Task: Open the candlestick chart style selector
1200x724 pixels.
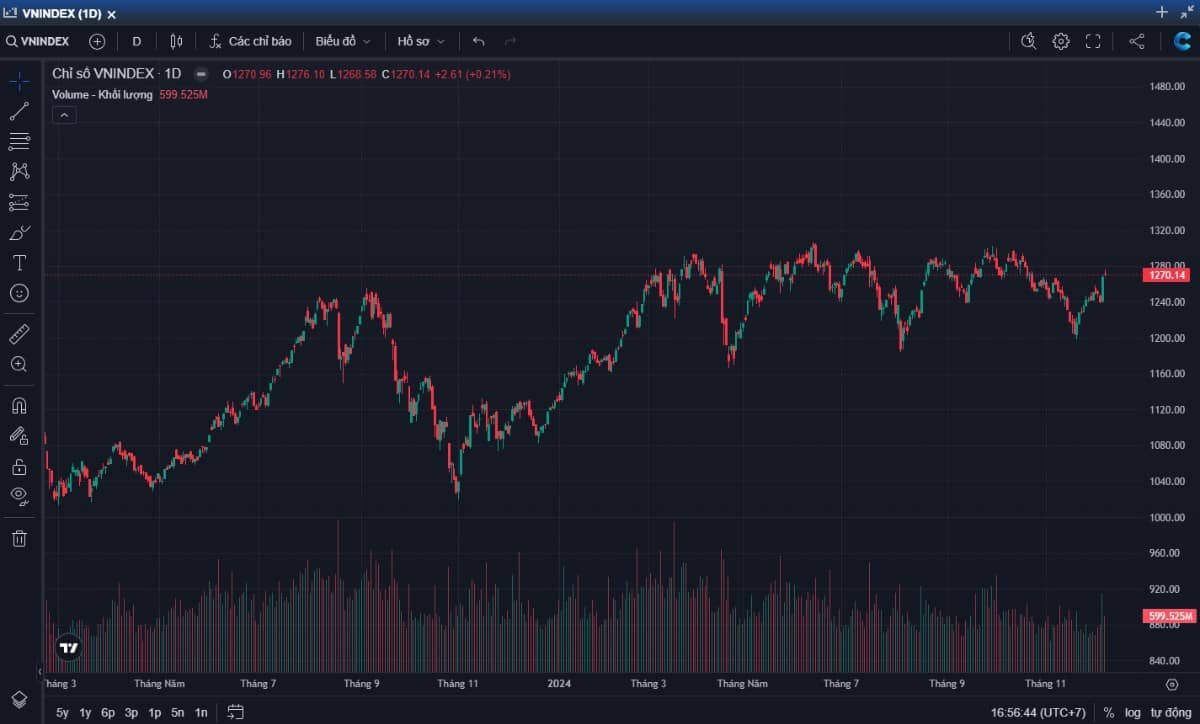Action: pyautogui.click(x=176, y=41)
